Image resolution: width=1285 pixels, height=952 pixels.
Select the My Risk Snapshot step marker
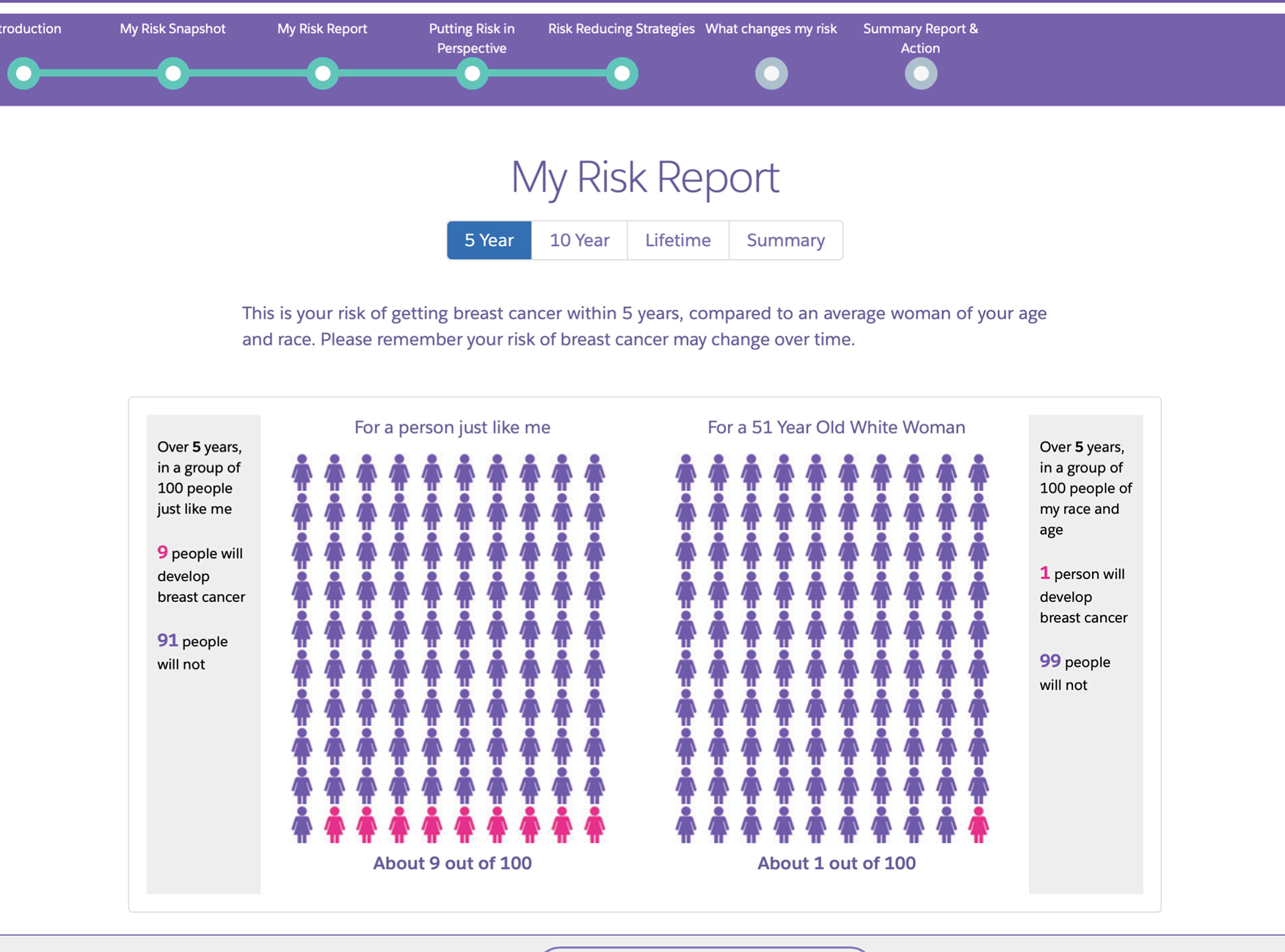pyautogui.click(x=172, y=73)
